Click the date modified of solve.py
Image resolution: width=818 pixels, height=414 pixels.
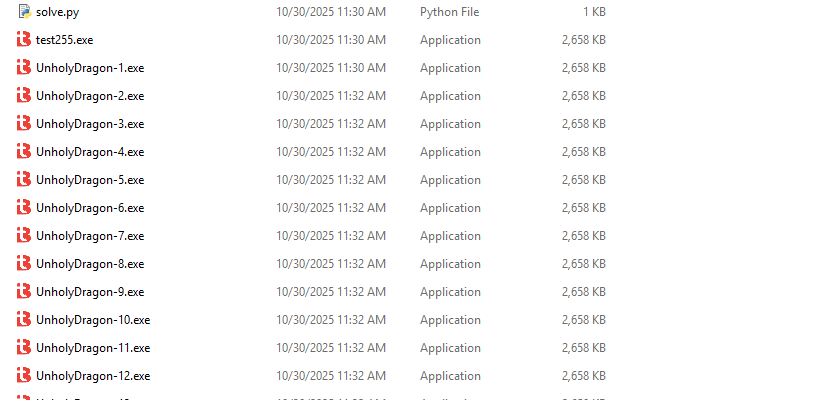click(x=330, y=12)
